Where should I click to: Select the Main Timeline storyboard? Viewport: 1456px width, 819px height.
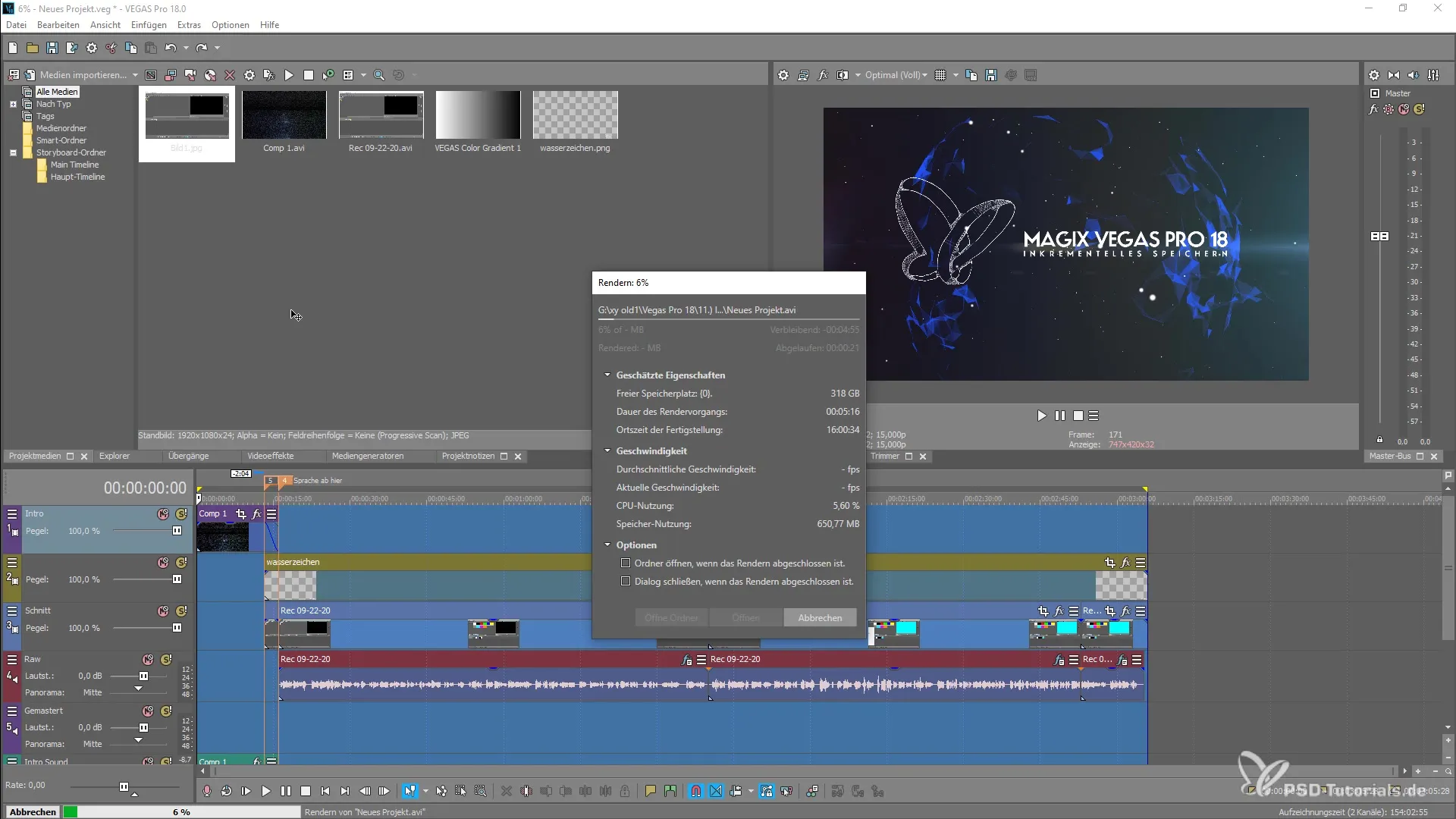point(74,165)
